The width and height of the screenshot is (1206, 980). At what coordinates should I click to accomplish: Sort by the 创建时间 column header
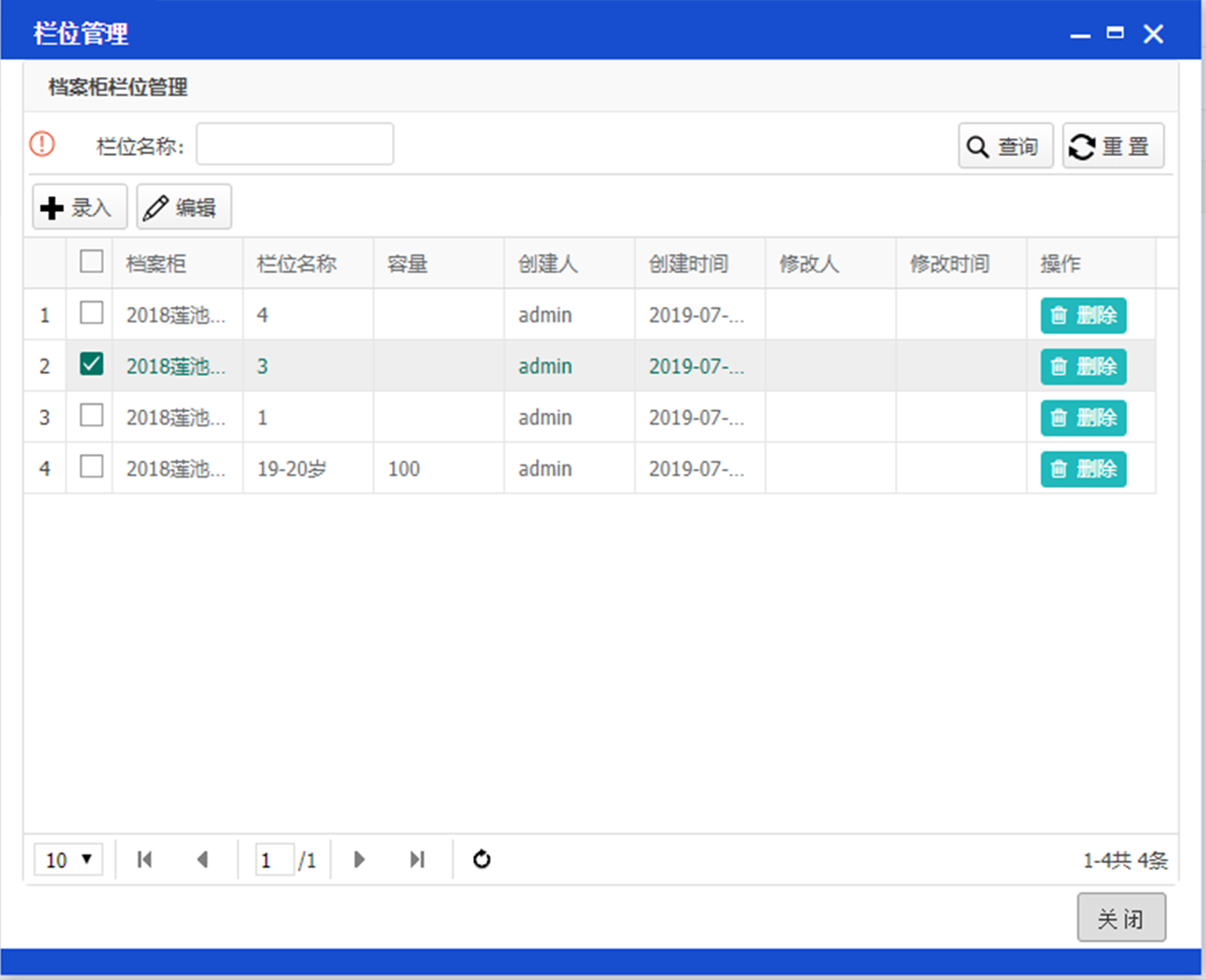(x=688, y=264)
